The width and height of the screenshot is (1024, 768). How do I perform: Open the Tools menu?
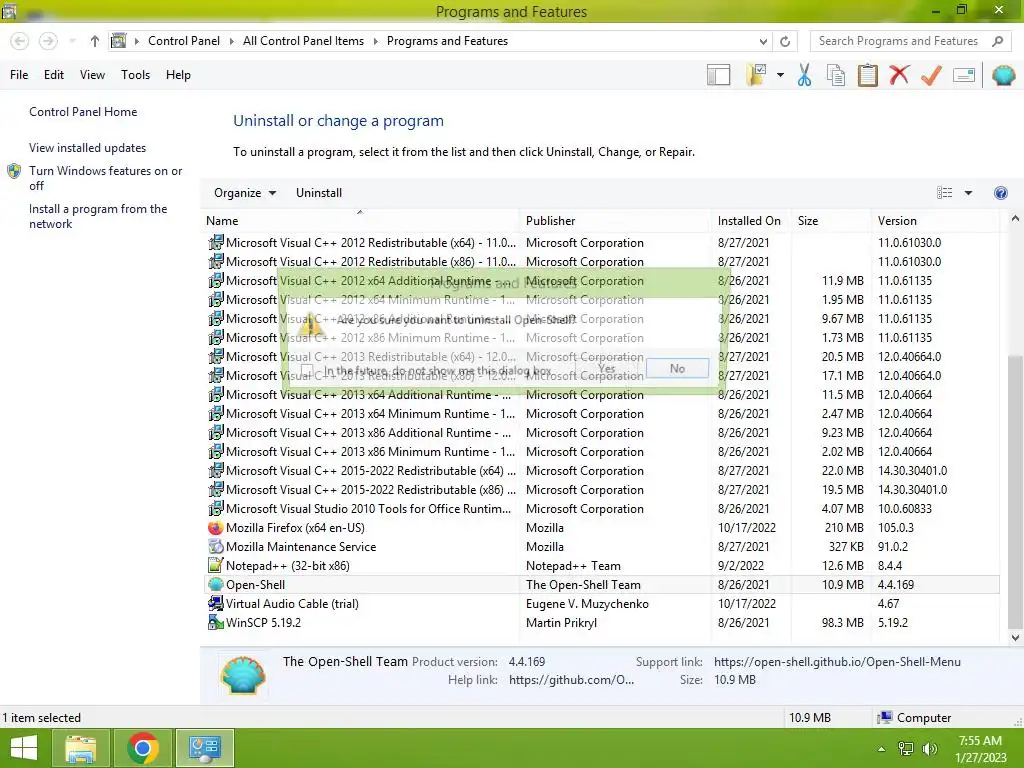pos(135,75)
